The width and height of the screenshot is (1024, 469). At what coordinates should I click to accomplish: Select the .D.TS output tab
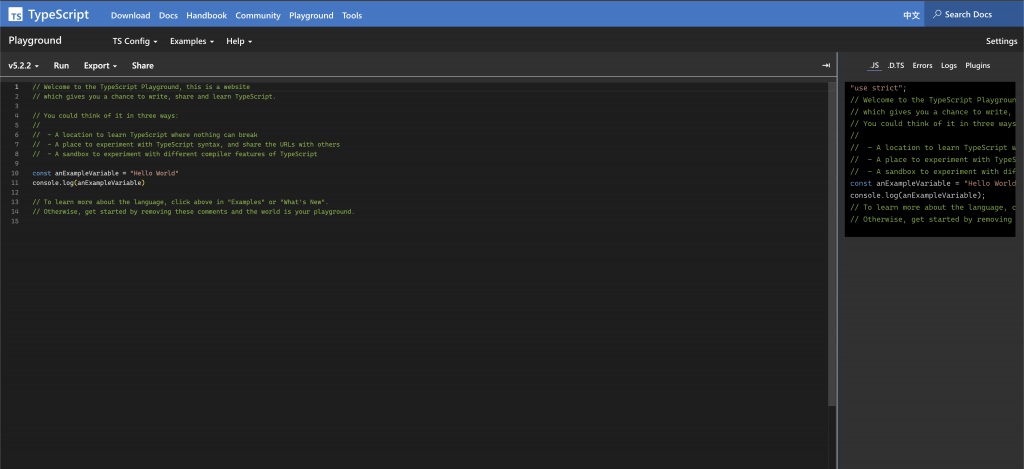pyautogui.click(x=896, y=65)
